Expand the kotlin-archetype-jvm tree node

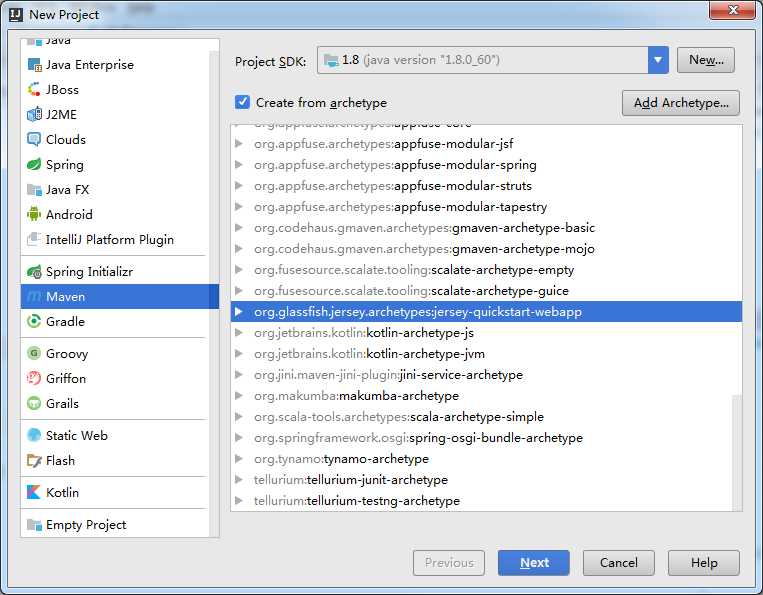238,354
